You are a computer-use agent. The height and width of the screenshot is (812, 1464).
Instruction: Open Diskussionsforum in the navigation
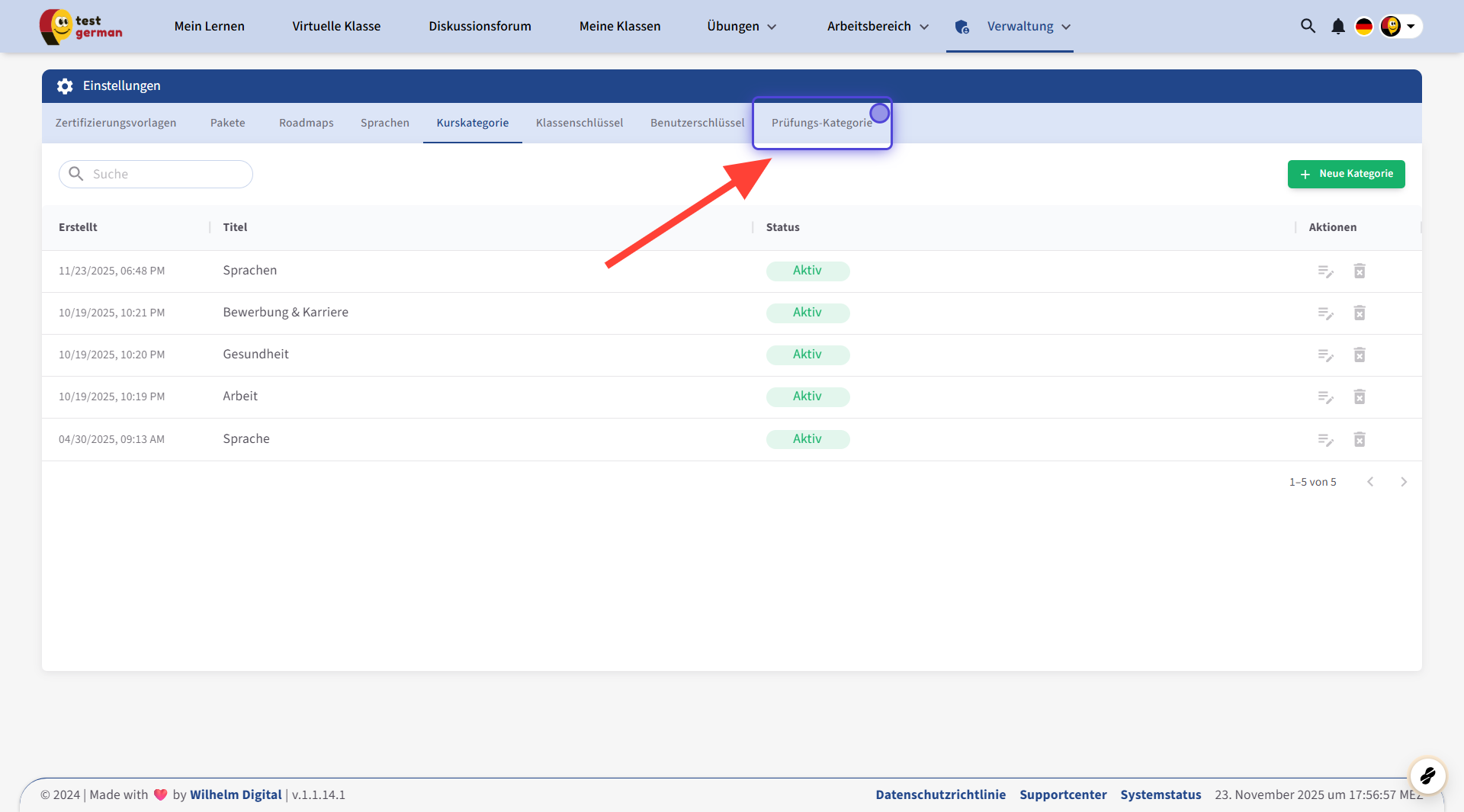tap(480, 27)
